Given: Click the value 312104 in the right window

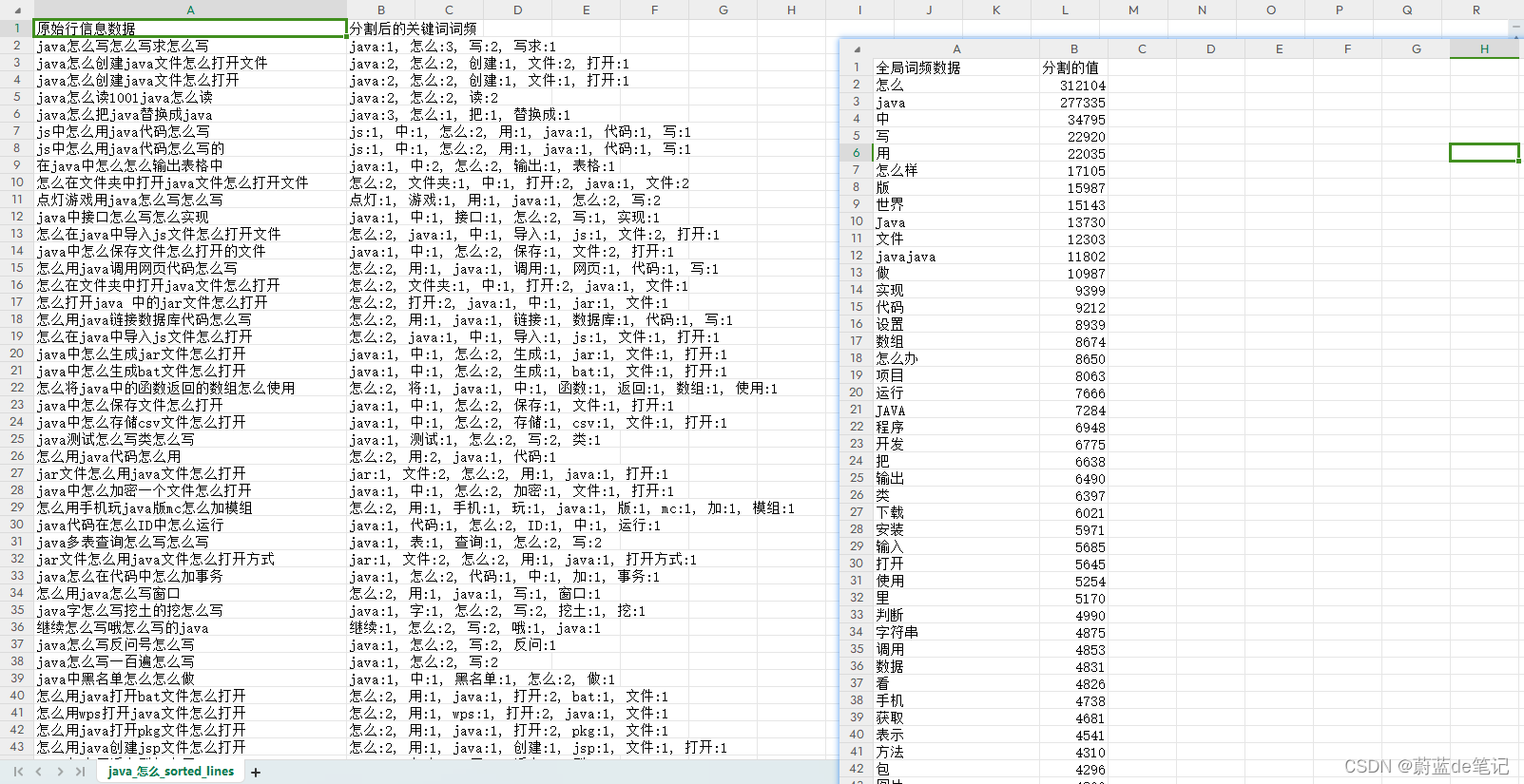Looking at the screenshot, I should pos(1074,85).
